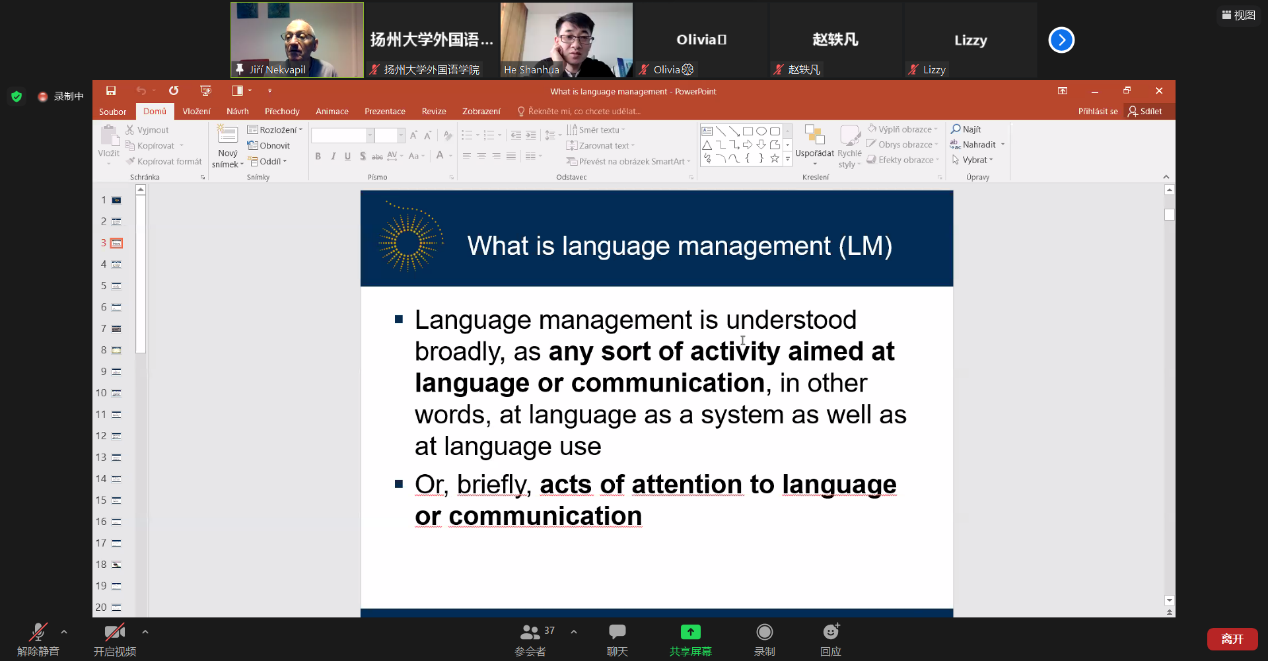
Task: Click the Save icon in PowerPoint title bar
Action: pos(111,91)
